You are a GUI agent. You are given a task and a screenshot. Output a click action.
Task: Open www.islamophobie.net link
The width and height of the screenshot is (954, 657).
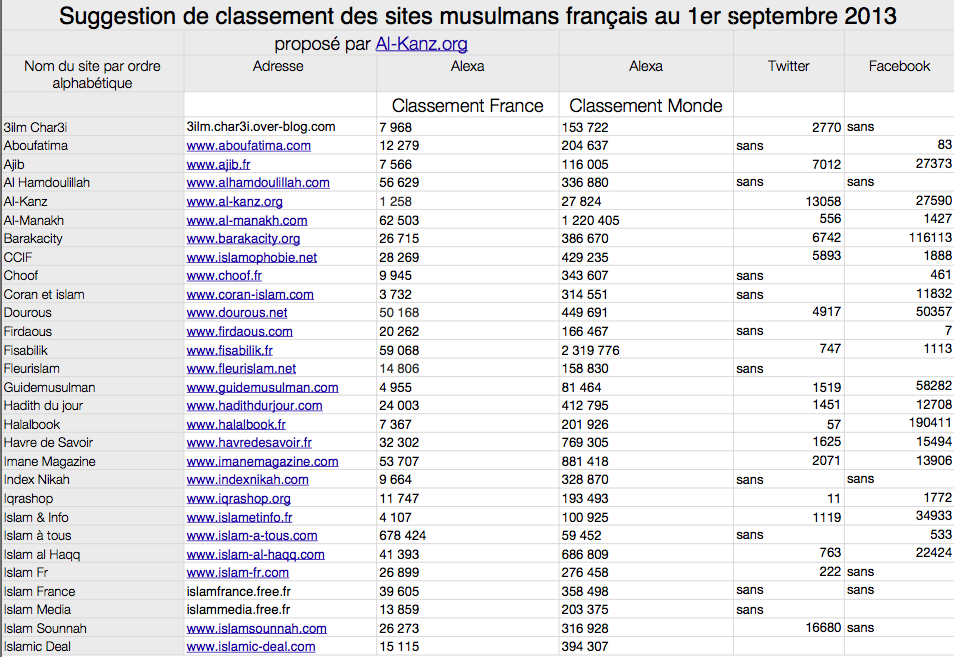point(251,258)
